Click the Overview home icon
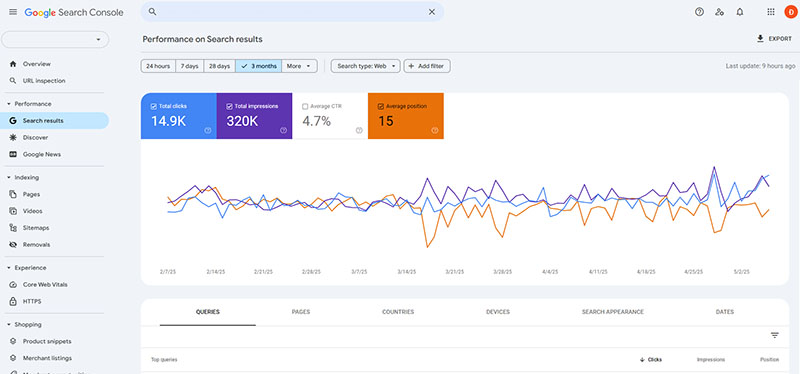 coord(13,64)
